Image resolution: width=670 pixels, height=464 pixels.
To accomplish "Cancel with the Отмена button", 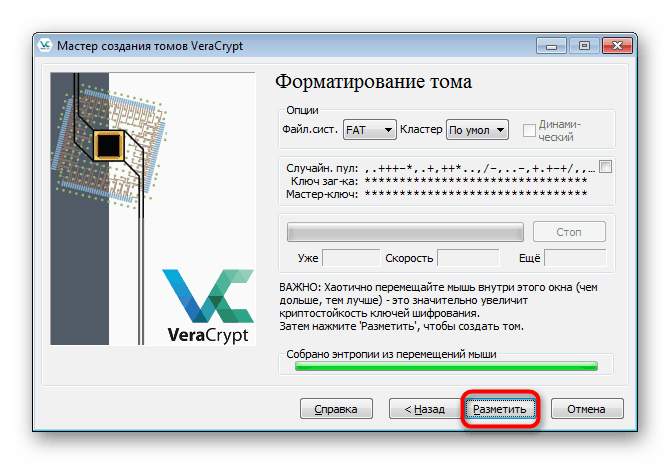I will (x=587, y=409).
